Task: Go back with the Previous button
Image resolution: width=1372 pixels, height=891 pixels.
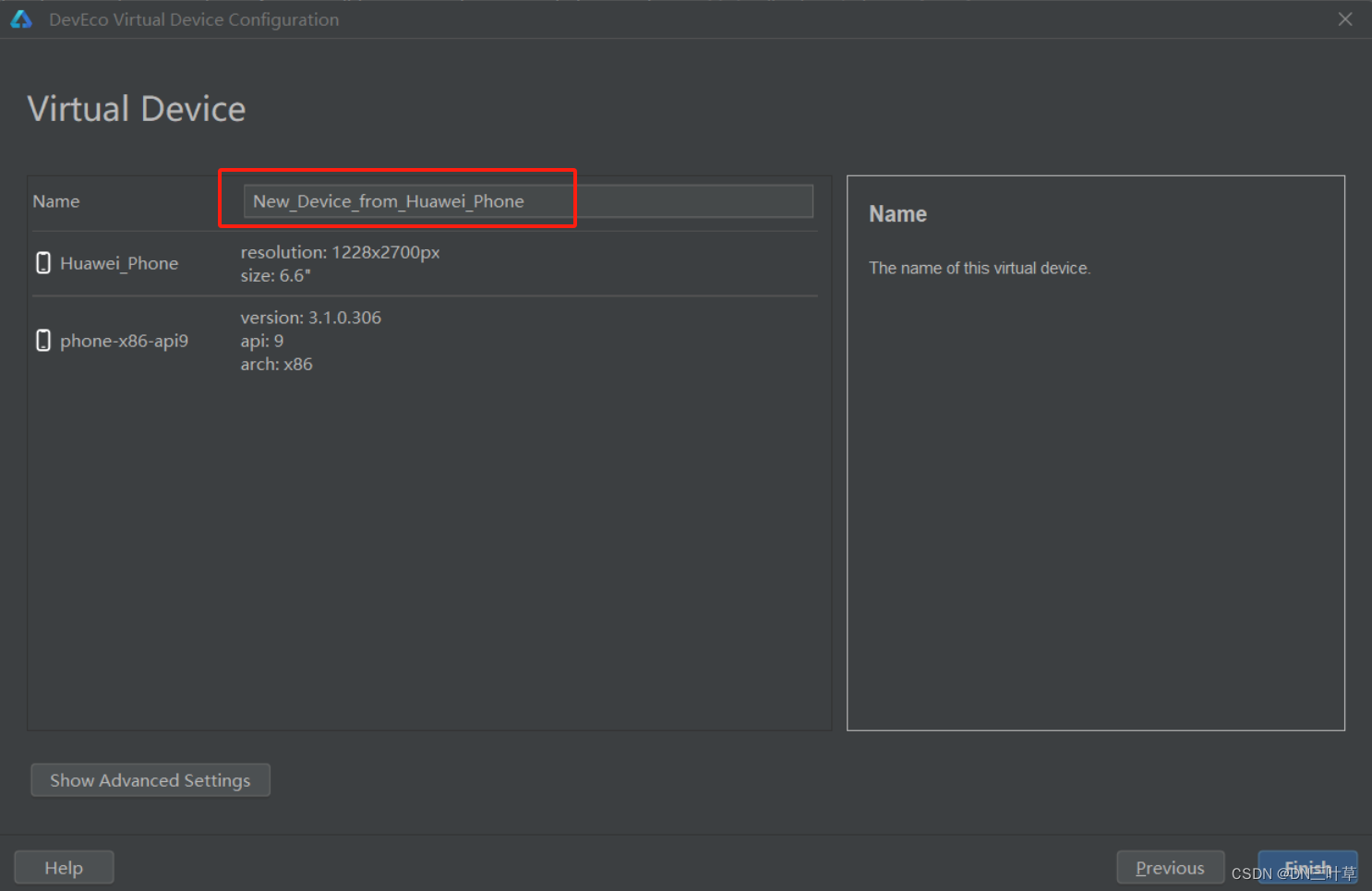Action: 1170,868
